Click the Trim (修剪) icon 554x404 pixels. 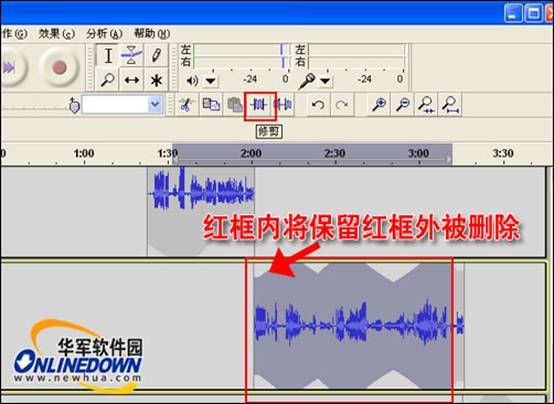point(259,105)
